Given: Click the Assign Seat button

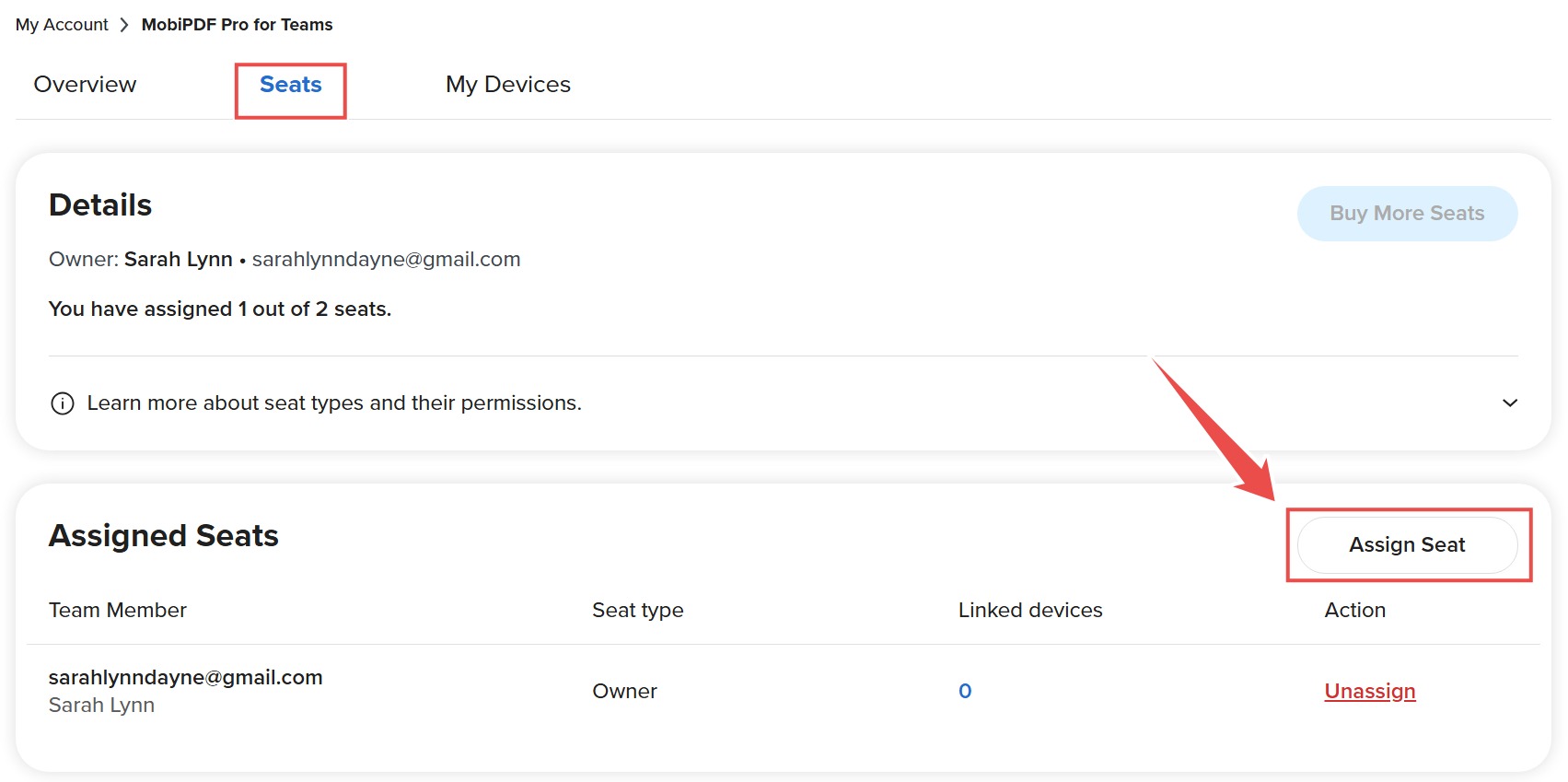Looking at the screenshot, I should pyautogui.click(x=1407, y=545).
